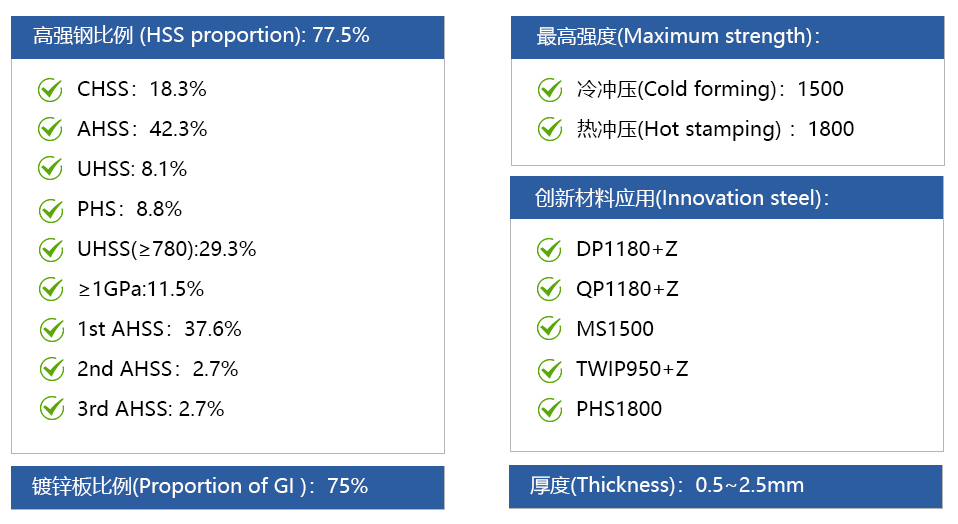Image resolution: width=958 pixels, height=524 pixels.
Task: Click checkmark beside Cold forming 1500
Action: coord(550,89)
